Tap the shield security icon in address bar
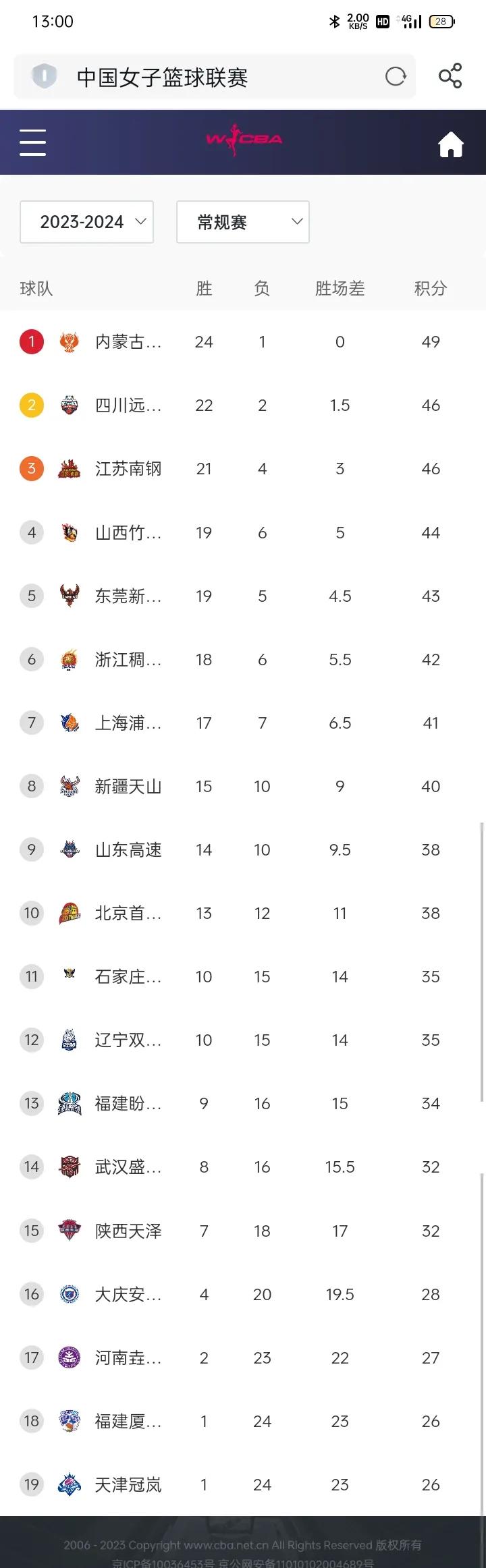This screenshot has height=1568, width=486. click(x=45, y=76)
